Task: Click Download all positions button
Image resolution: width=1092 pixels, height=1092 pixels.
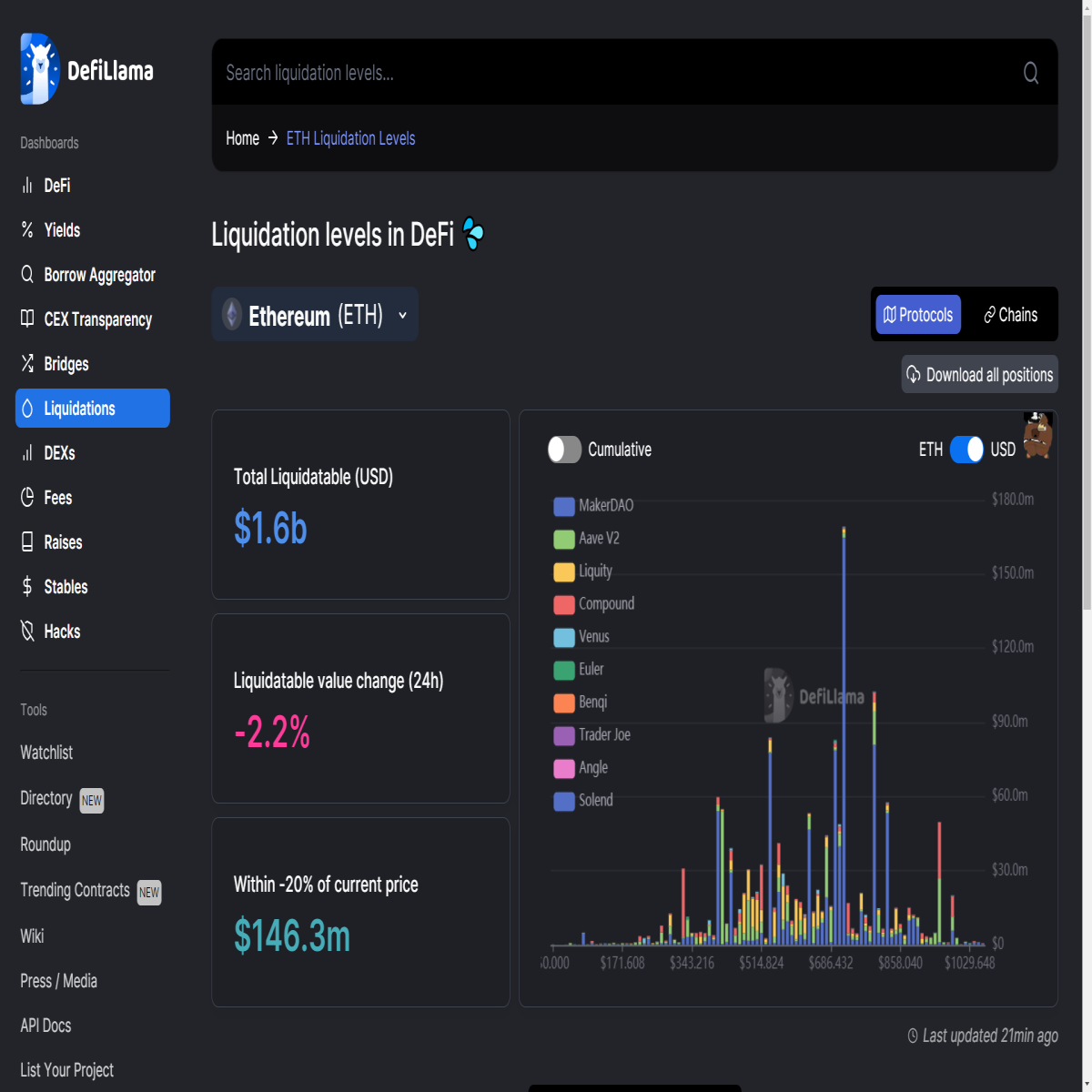Action: 980,375
